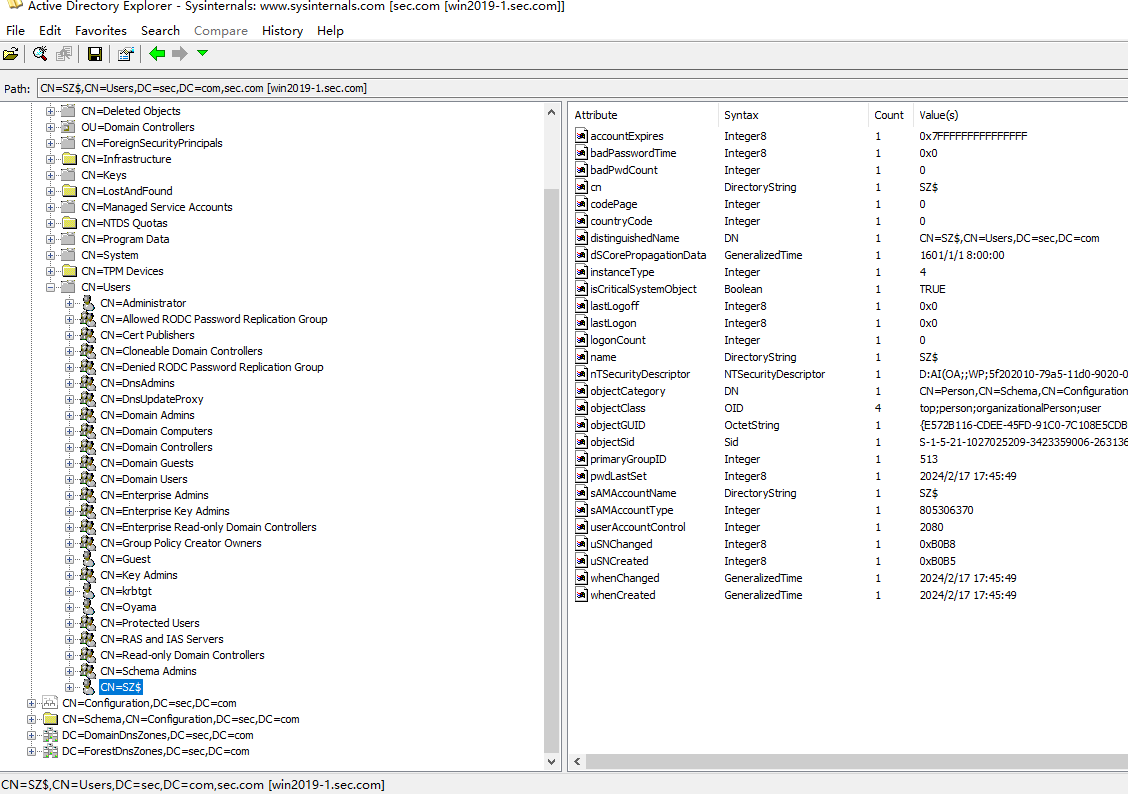
Task: Expand the CN=System container
Action: (50, 255)
